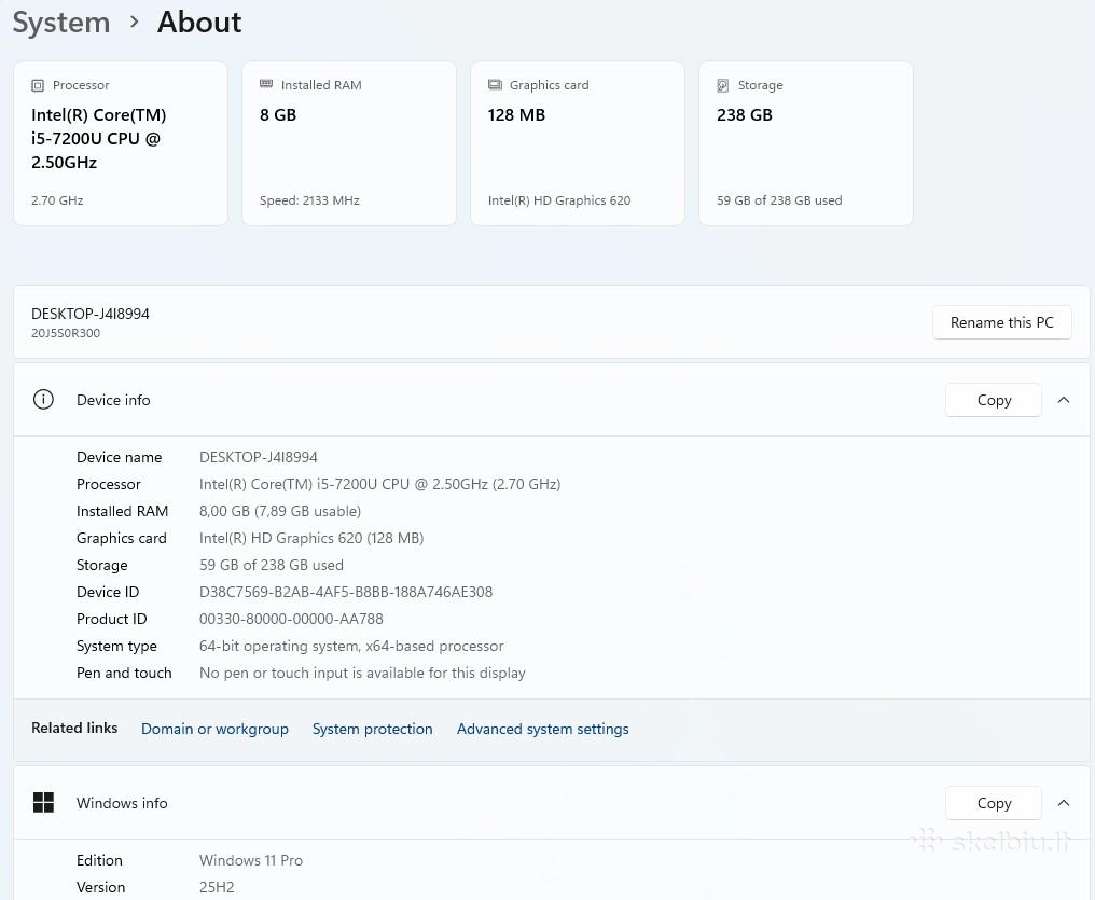Screen dimensions: 1095x900
Task: Collapse the Device info section chevron
Action: pos(1064,400)
